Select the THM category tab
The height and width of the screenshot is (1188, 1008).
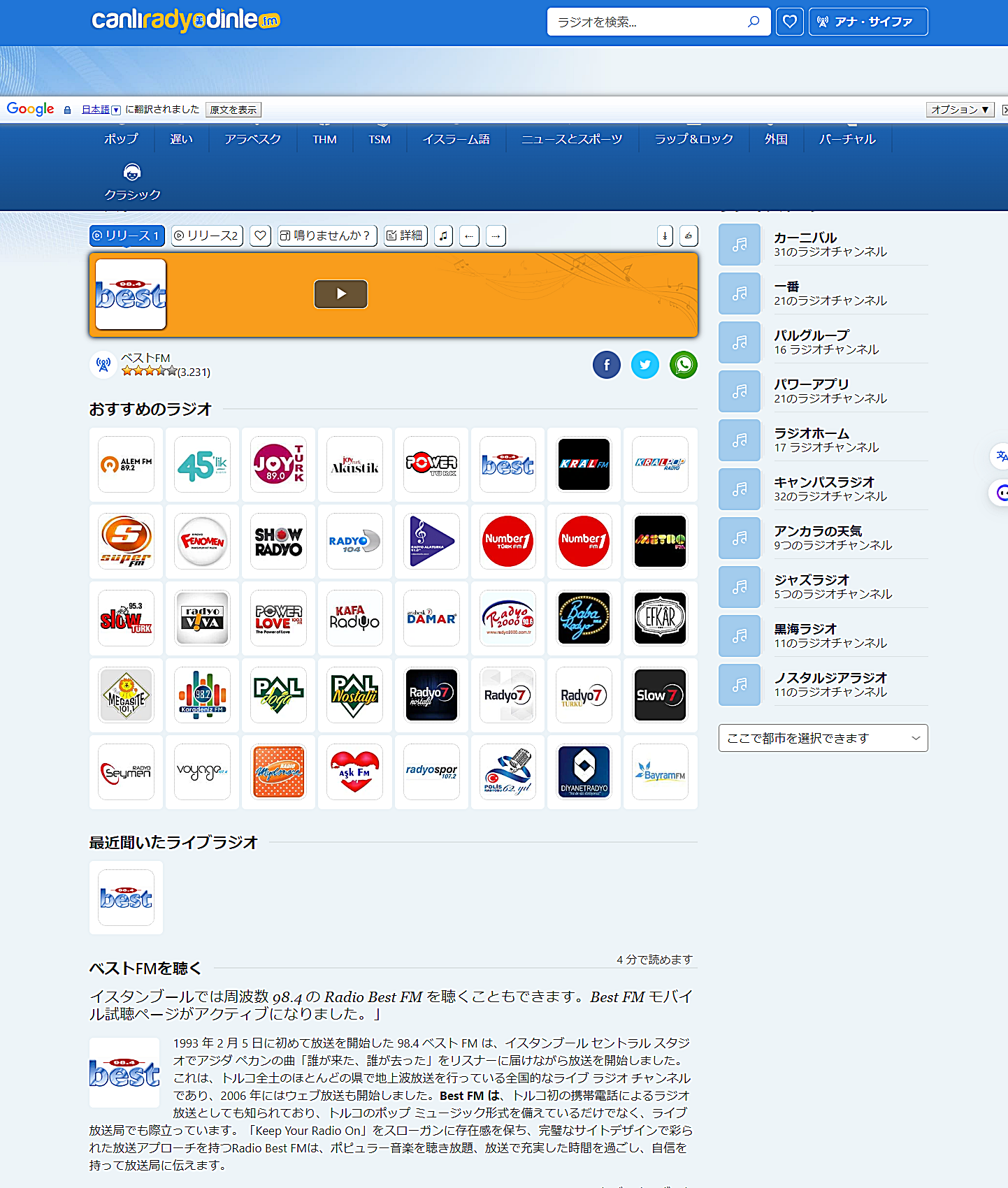[325, 139]
